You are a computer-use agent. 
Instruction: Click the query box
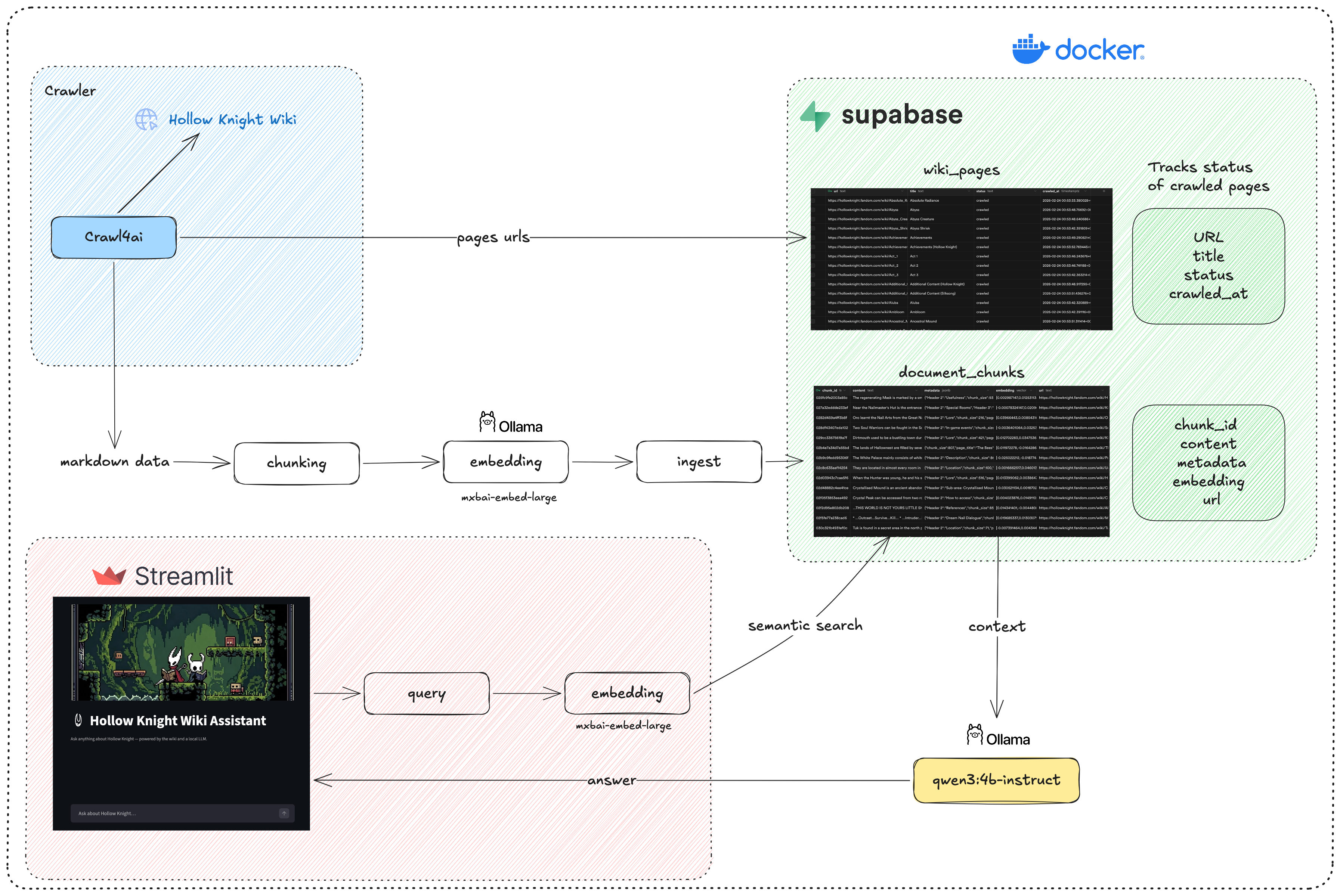click(426, 694)
